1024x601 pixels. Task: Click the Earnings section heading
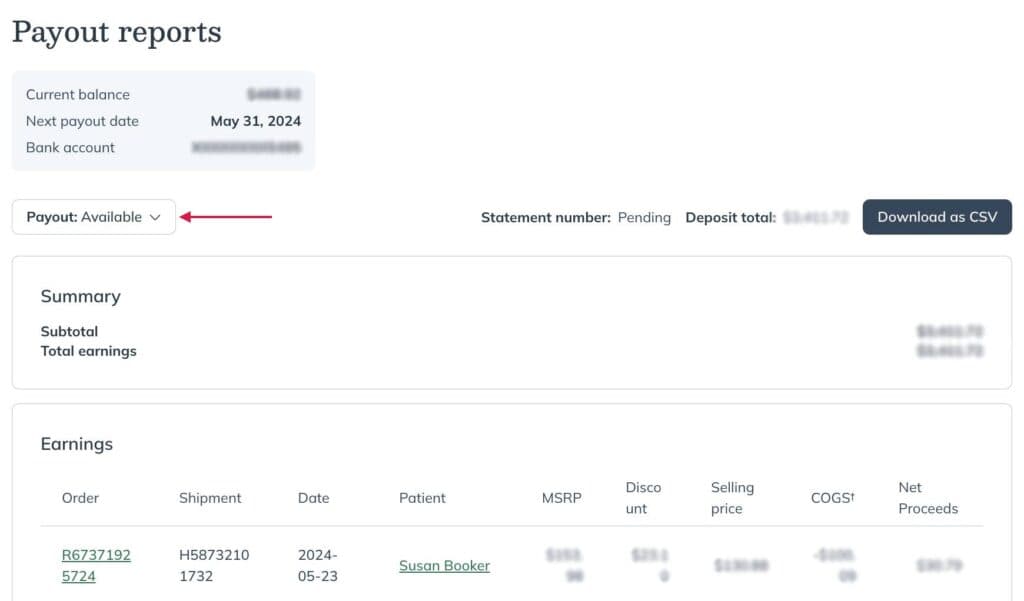point(76,444)
